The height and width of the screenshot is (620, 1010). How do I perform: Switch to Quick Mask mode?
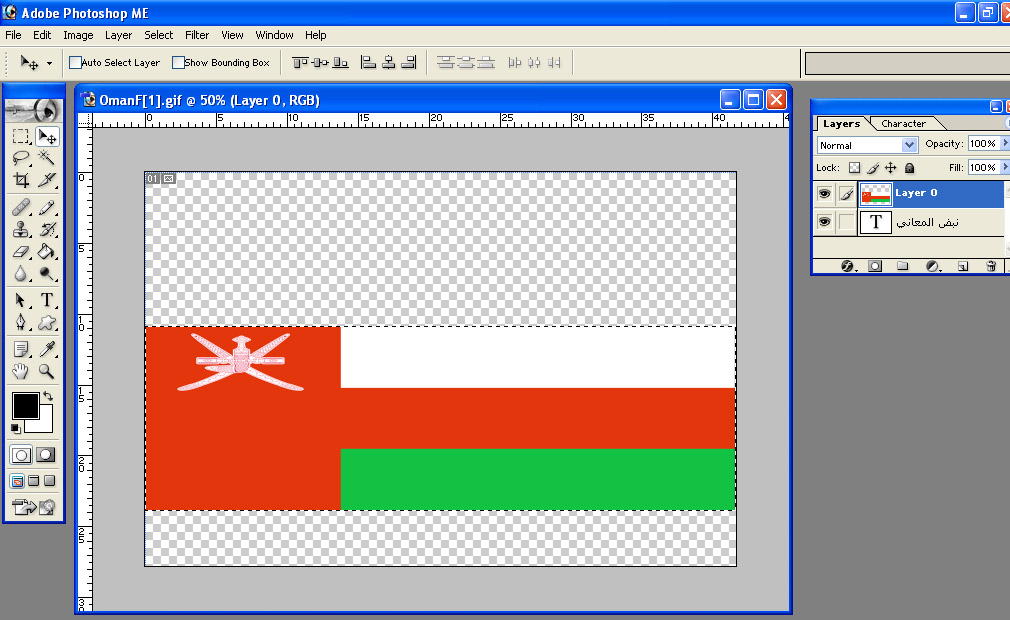pos(46,455)
